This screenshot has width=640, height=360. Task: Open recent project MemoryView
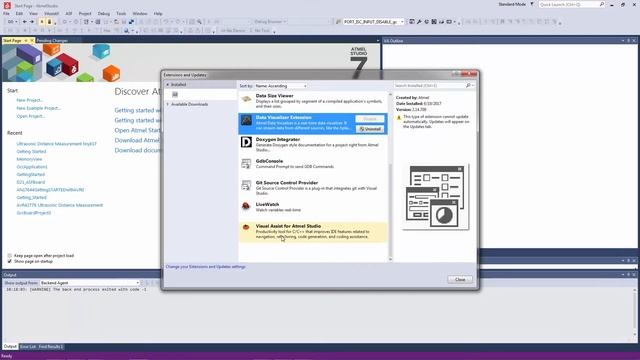click(29, 159)
